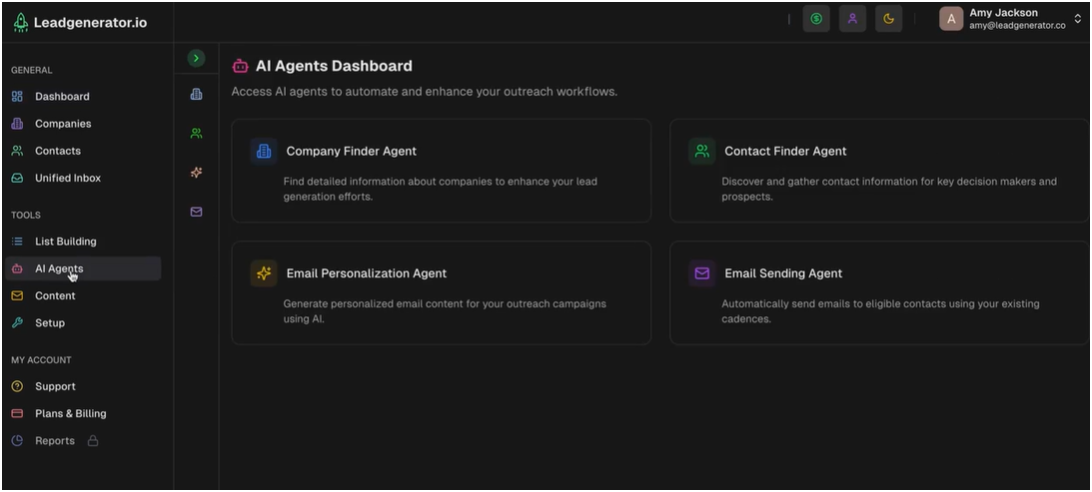
Task: Click the sparkle icon in the mini rail
Action: click(x=196, y=172)
